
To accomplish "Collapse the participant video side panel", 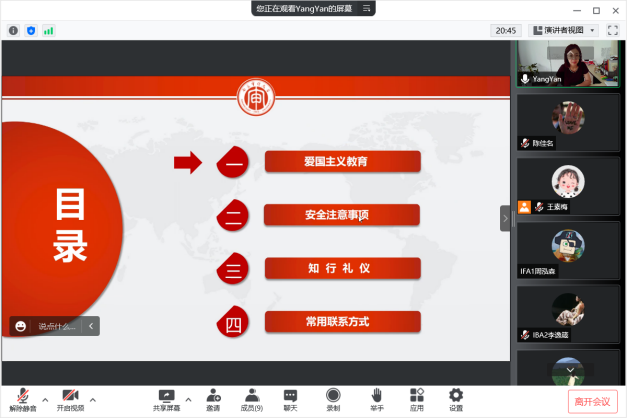I will [x=505, y=218].
